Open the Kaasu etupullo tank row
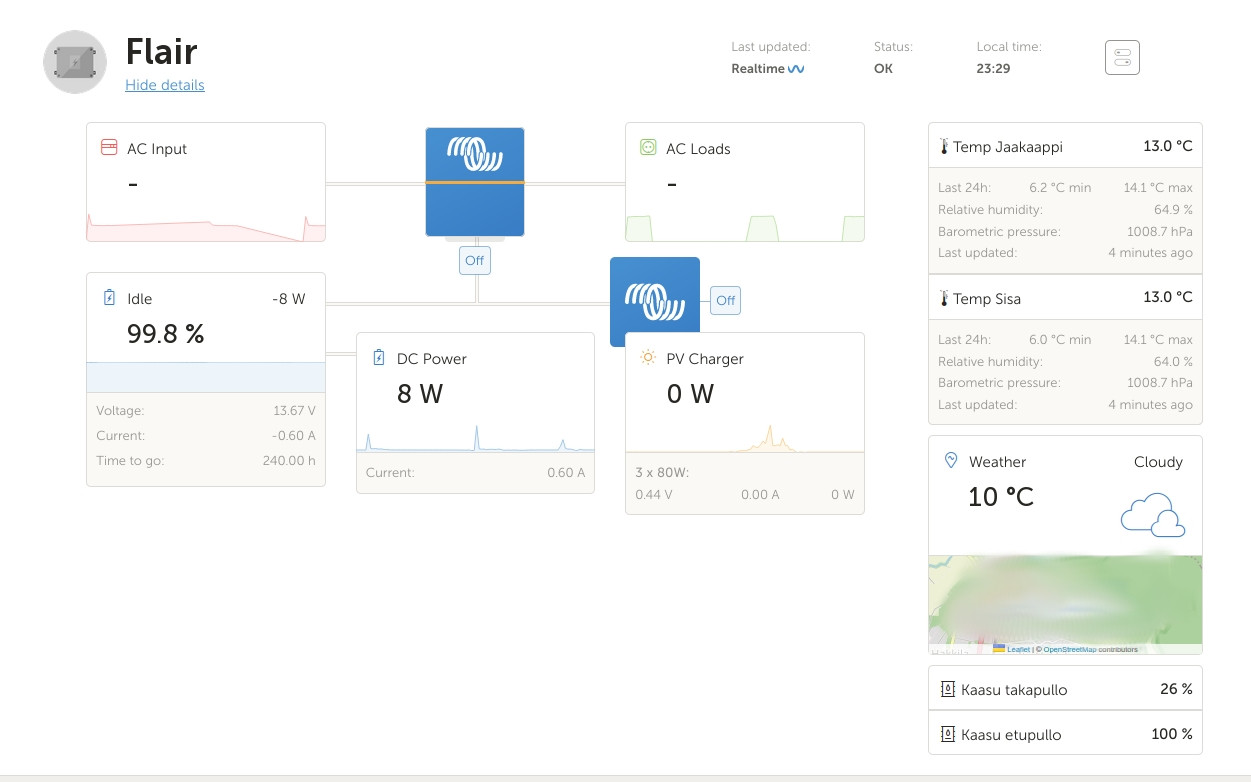The height and width of the screenshot is (782, 1251). 1065,734
